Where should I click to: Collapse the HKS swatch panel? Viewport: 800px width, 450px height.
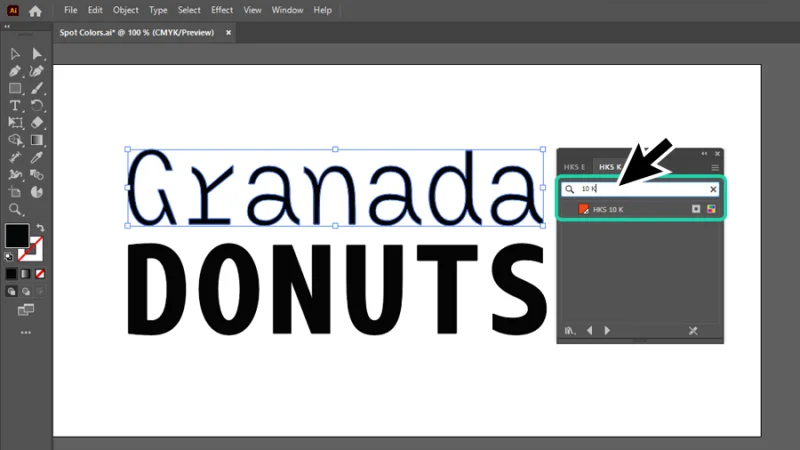704,154
